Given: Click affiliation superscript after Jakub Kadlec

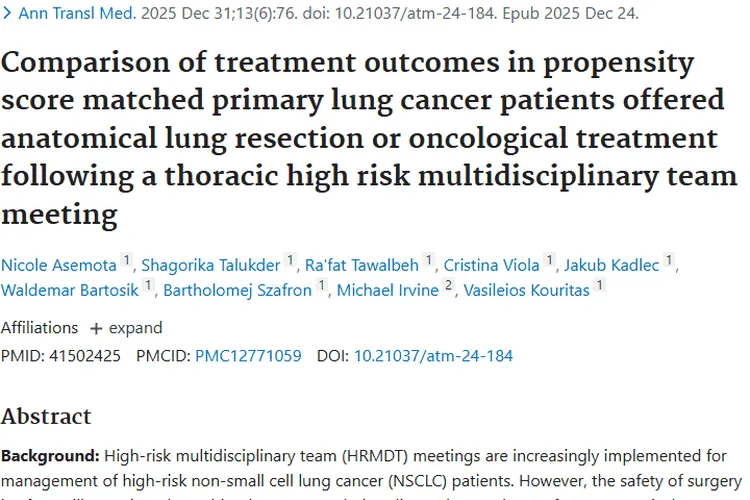Looking at the screenshot, I should [670, 261].
